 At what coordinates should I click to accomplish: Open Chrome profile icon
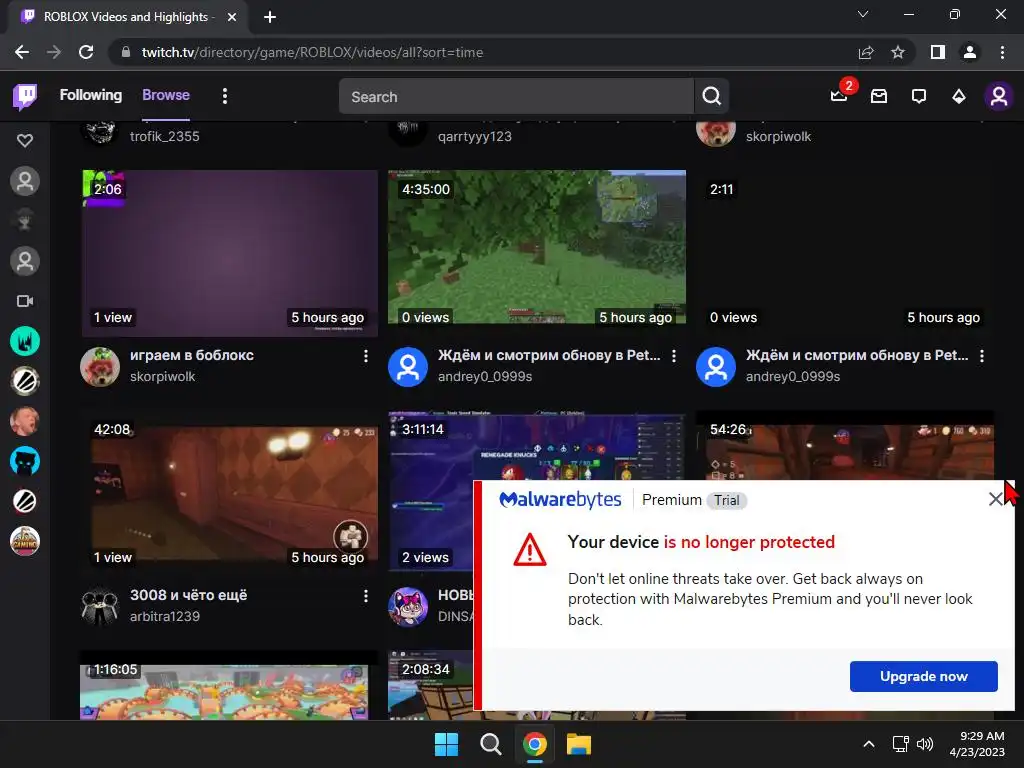coord(970,52)
